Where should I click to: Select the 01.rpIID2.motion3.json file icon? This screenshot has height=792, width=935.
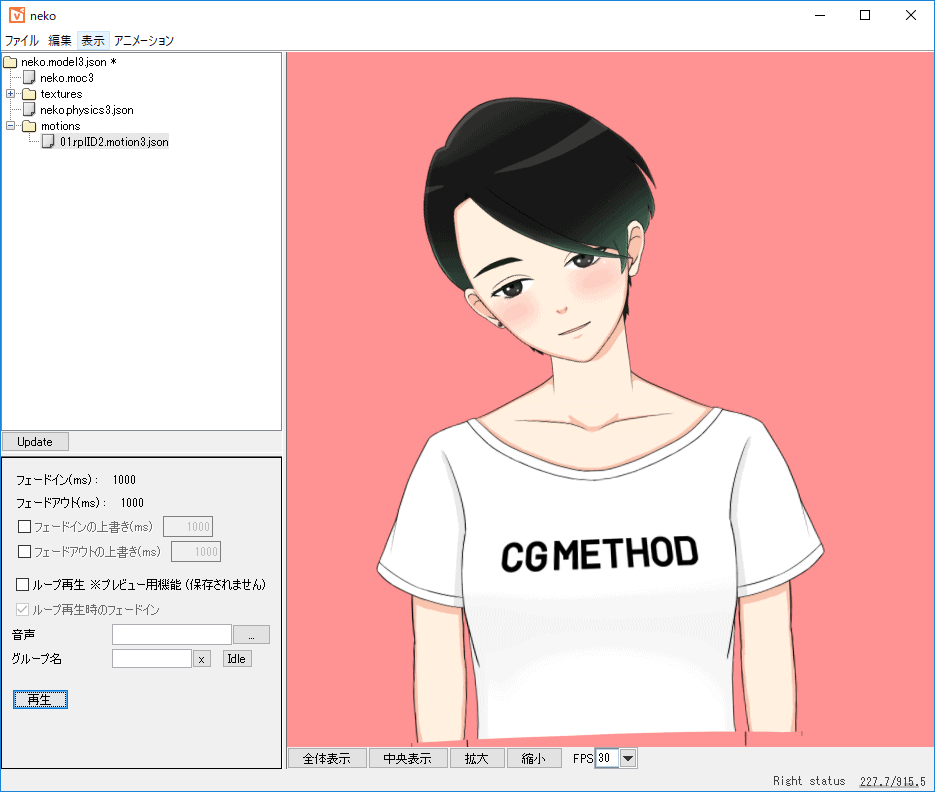pyautogui.click(x=48, y=142)
